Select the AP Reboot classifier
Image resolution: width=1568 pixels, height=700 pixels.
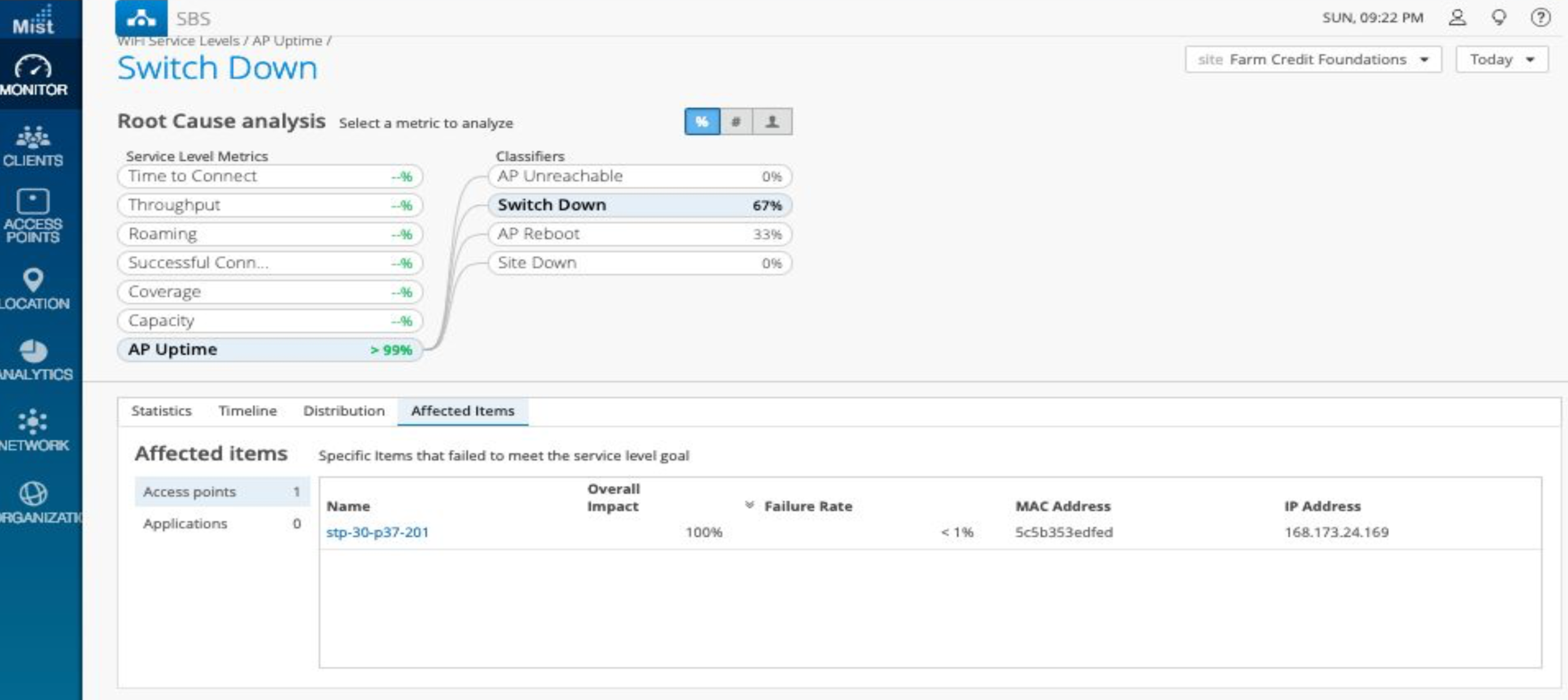pyautogui.click(x=639, y=234)
